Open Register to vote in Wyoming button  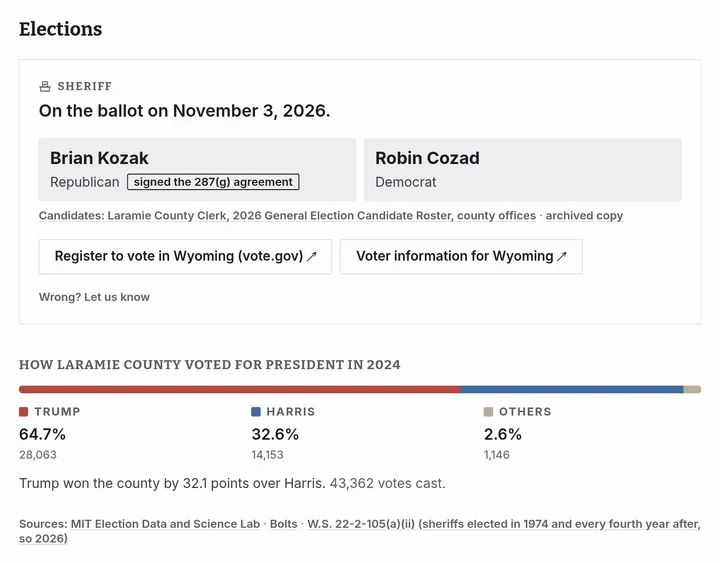(x=185, y=256)
